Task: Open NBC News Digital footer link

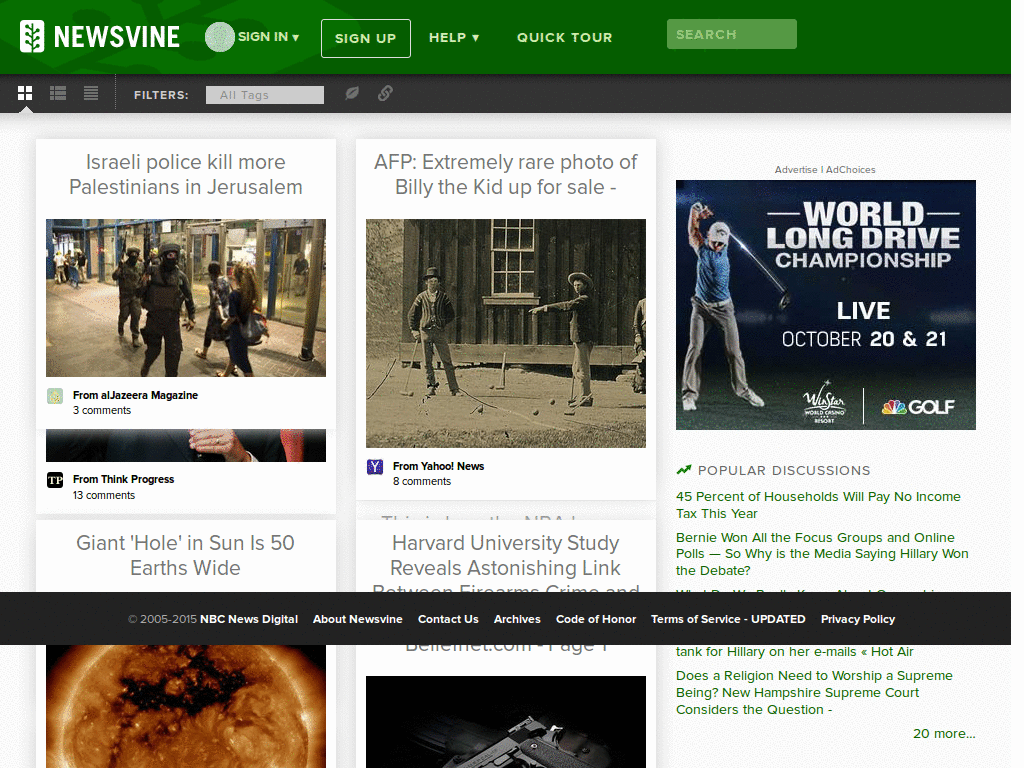Action: 249,619
